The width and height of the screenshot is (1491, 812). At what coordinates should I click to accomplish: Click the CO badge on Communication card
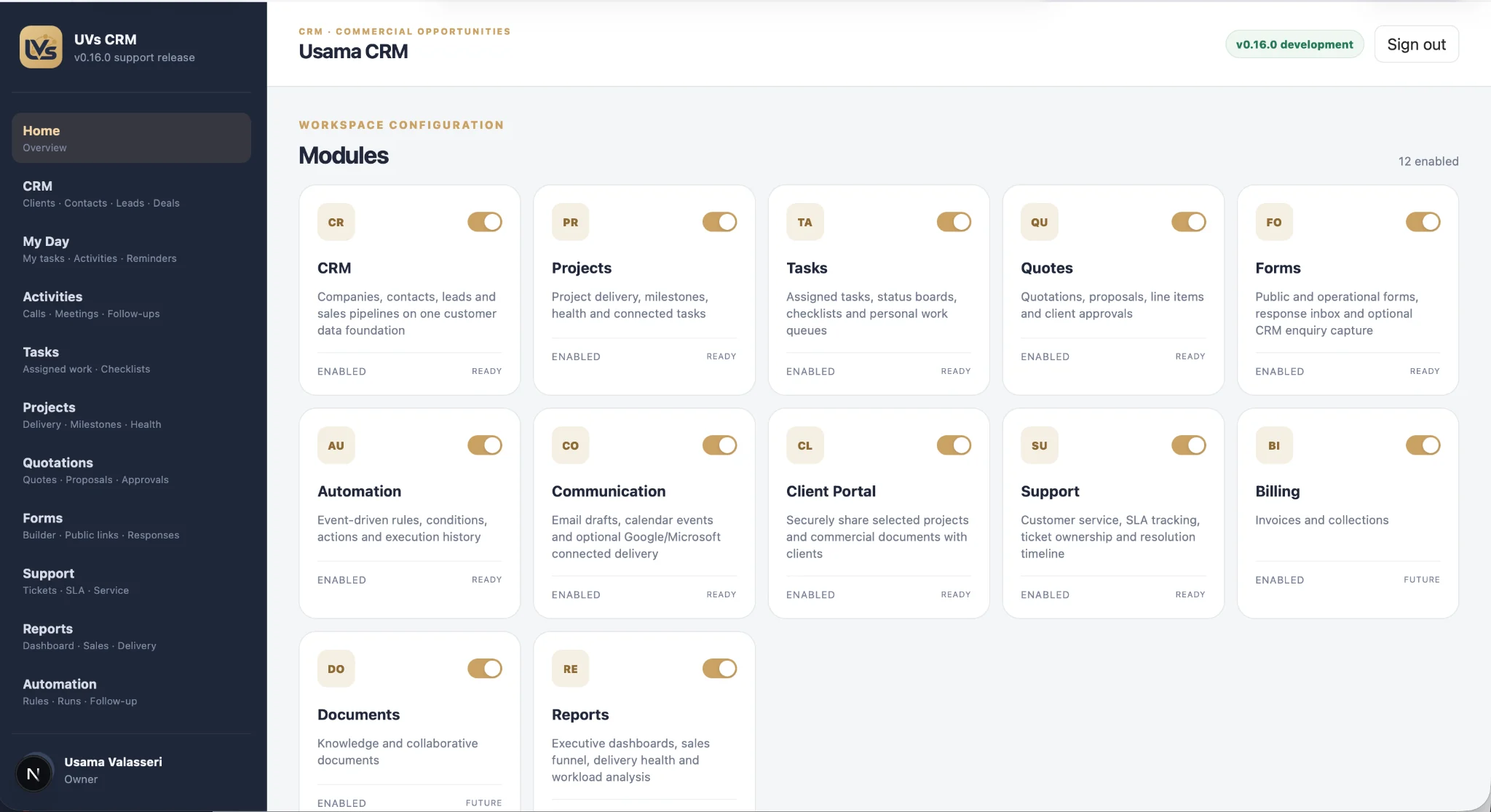[x=570, y=445]
